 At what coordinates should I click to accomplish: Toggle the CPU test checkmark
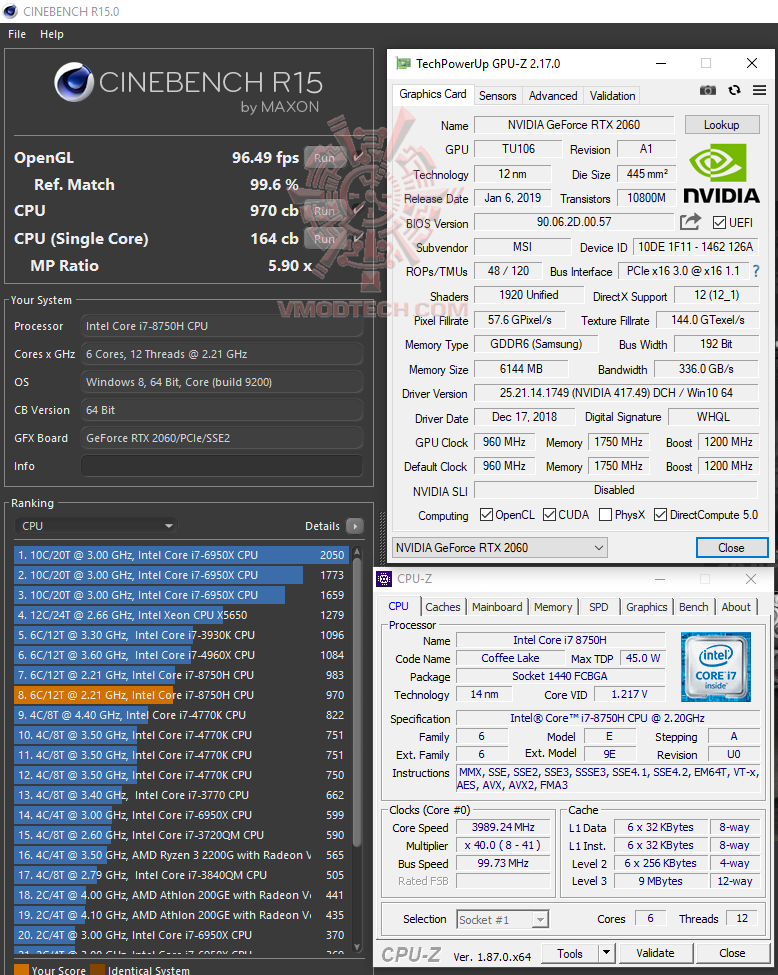coord(358,211)
